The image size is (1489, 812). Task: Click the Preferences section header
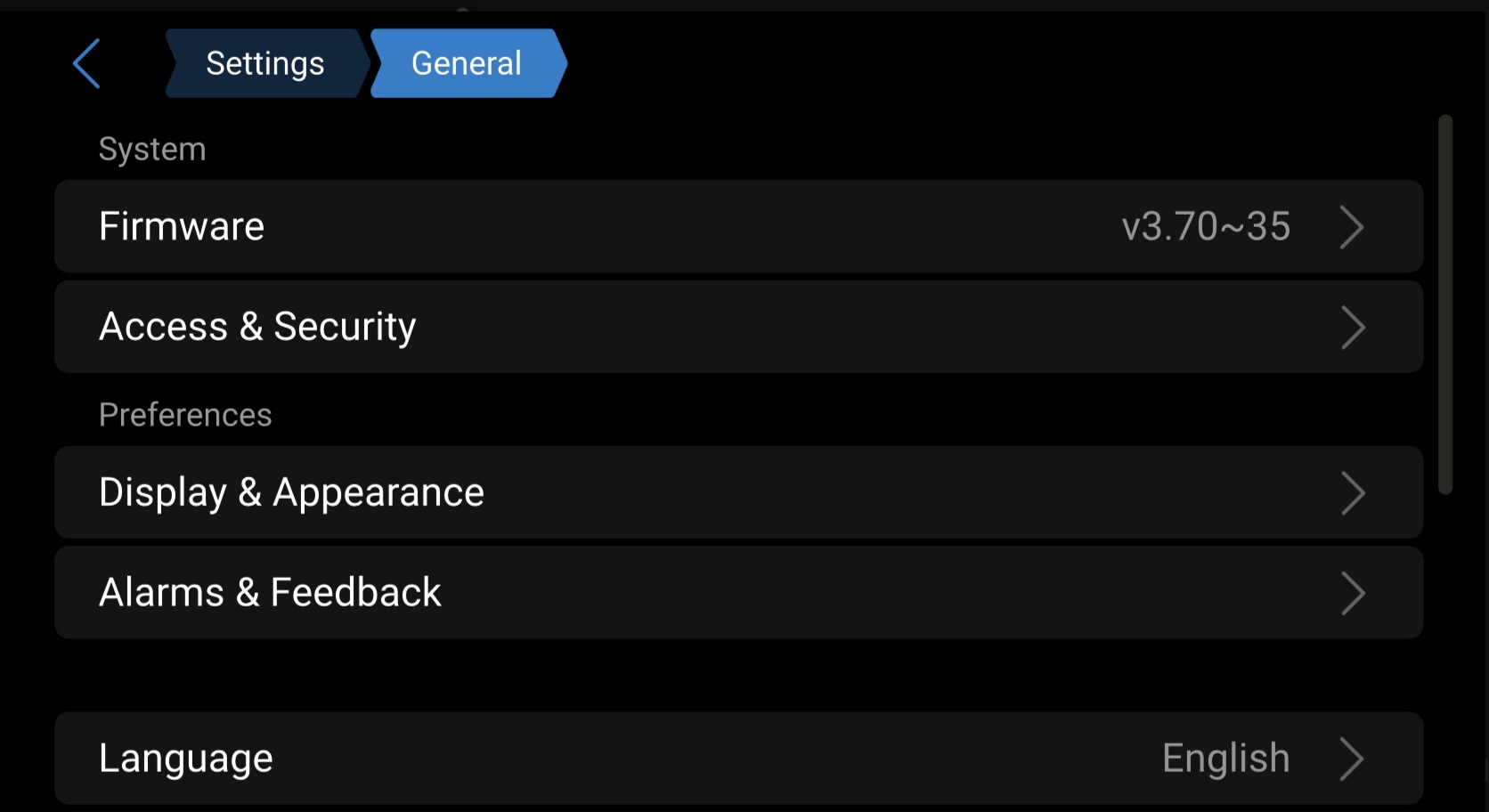point(185,415)
